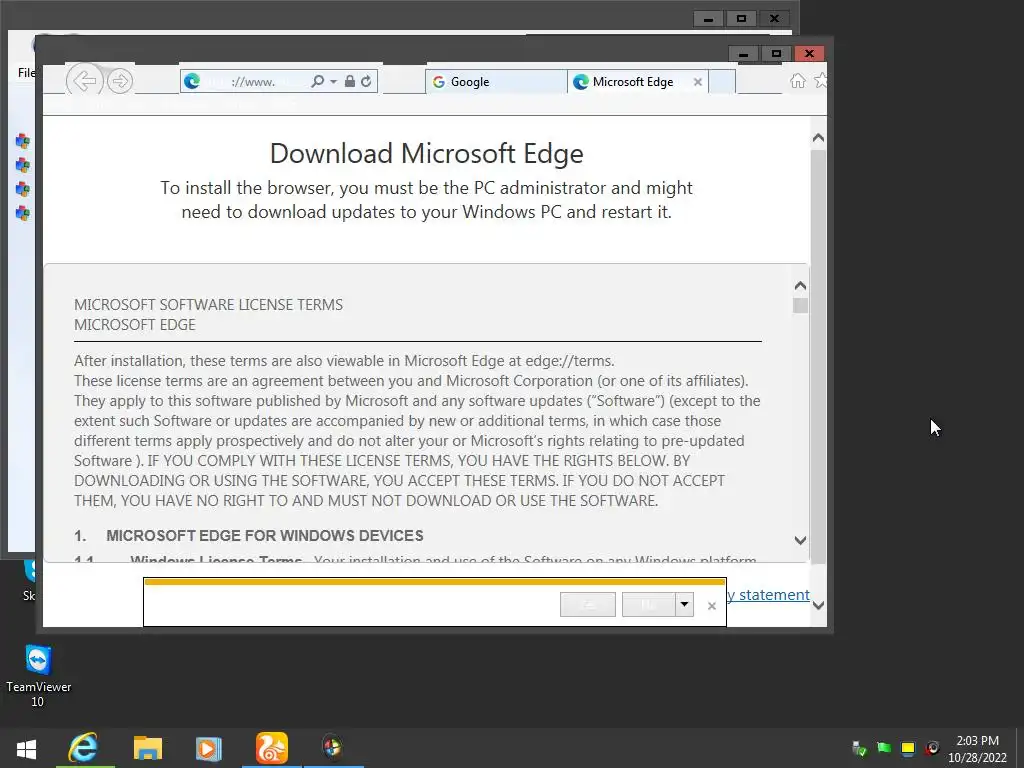
Task: Click MICROSOFT EDGE FOR WINDOWS DEVICES heading
Action: pyautogui.click(x=264, y=536)
